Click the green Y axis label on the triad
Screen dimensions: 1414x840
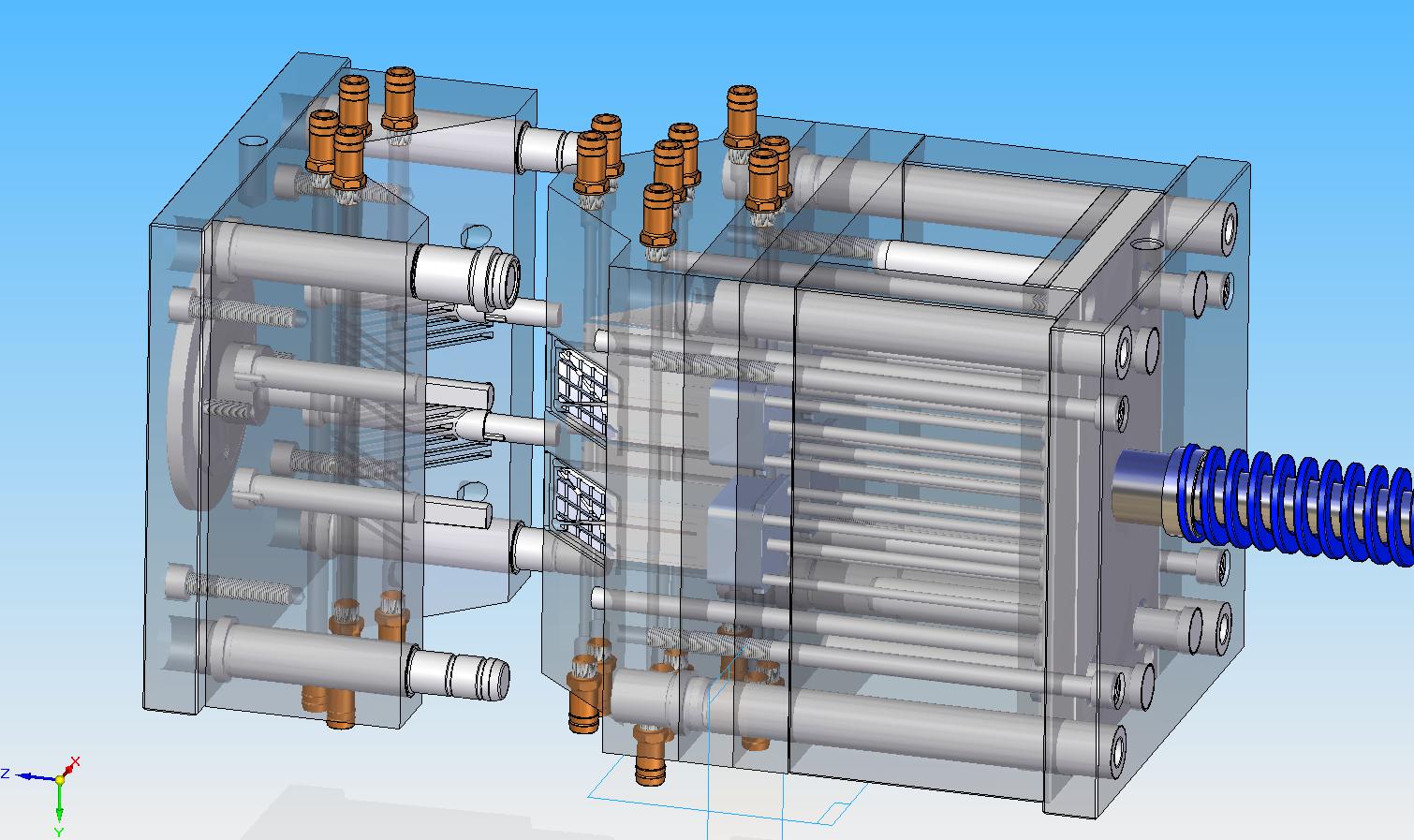(x=58, y=832)
